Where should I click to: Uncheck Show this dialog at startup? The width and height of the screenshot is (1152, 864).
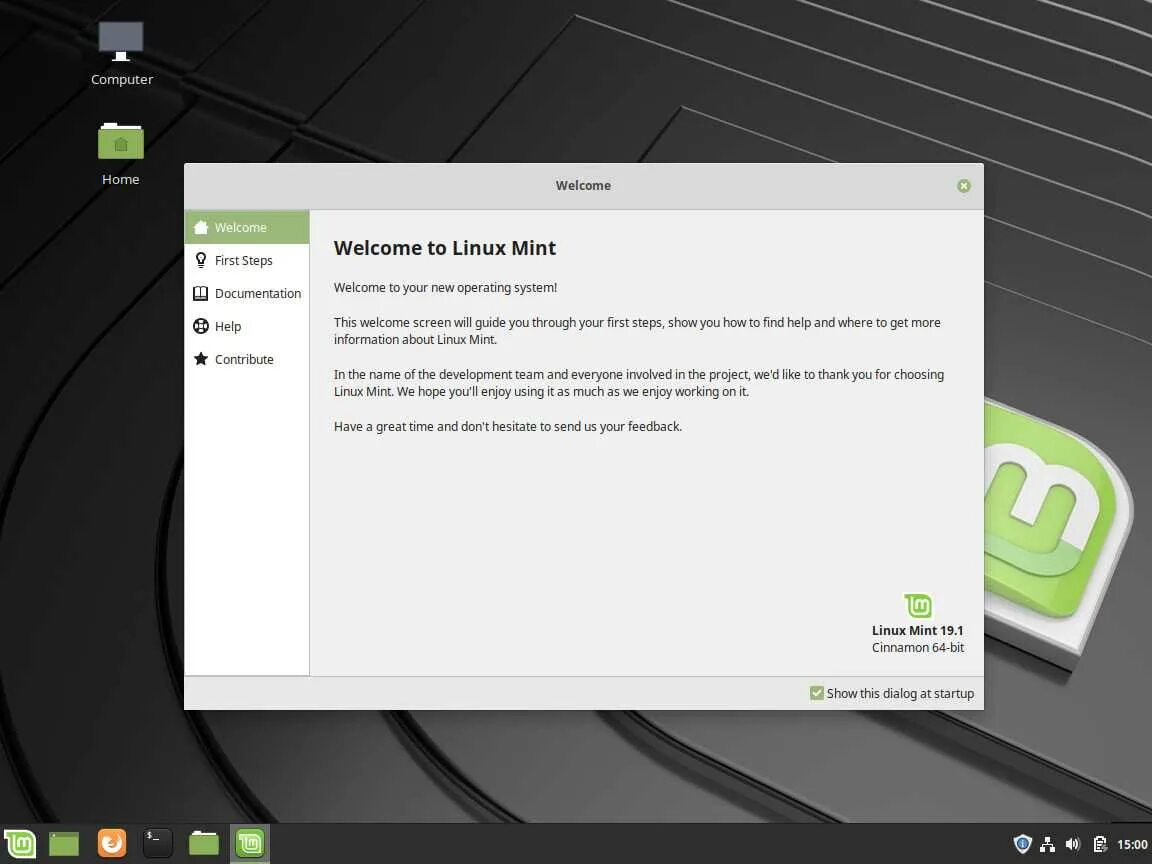[x=816, y=693]
